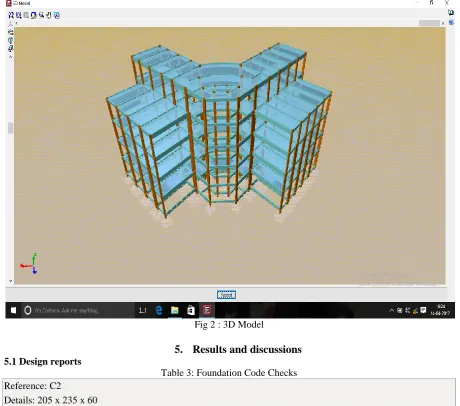Screen dimensions: 460x406
Task: Click the red structural app taskbar icon
Action: 207,310
